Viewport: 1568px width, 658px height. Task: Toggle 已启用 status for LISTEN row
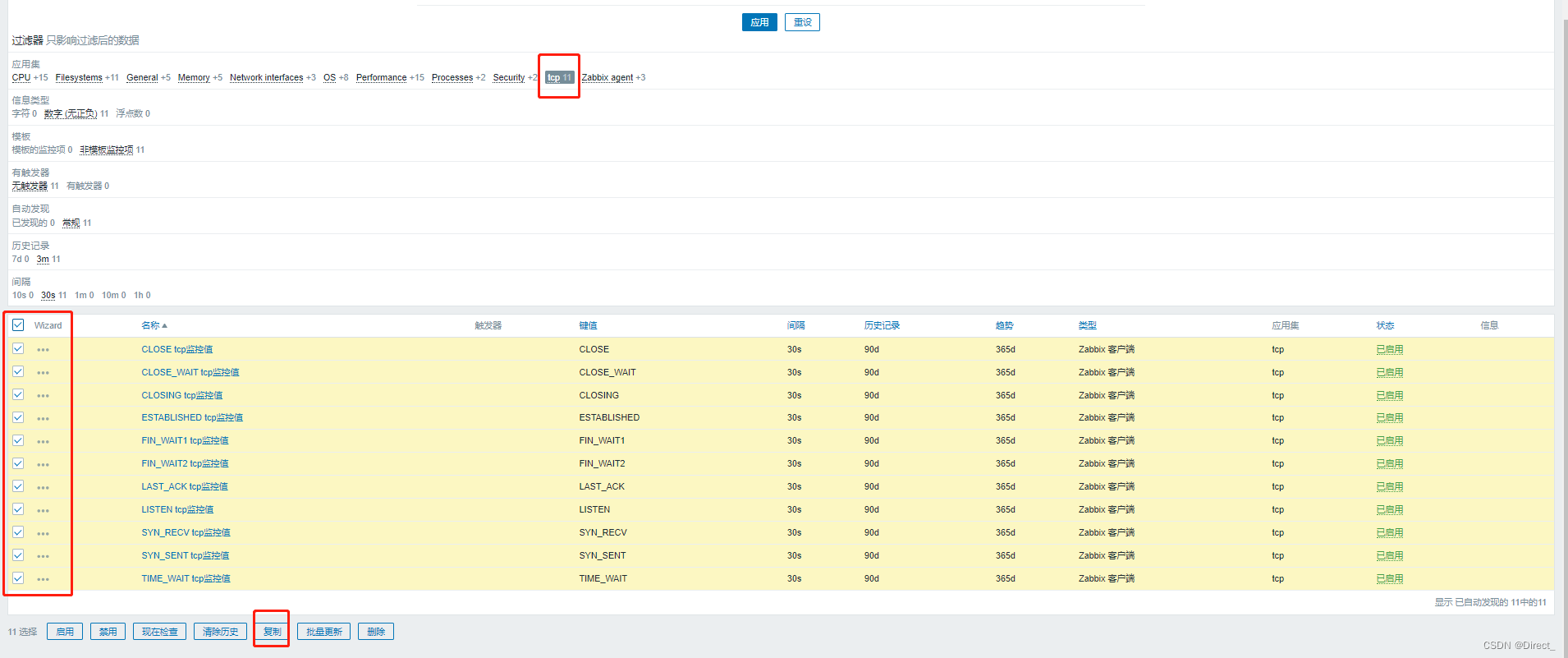[x=1389, y=509]
